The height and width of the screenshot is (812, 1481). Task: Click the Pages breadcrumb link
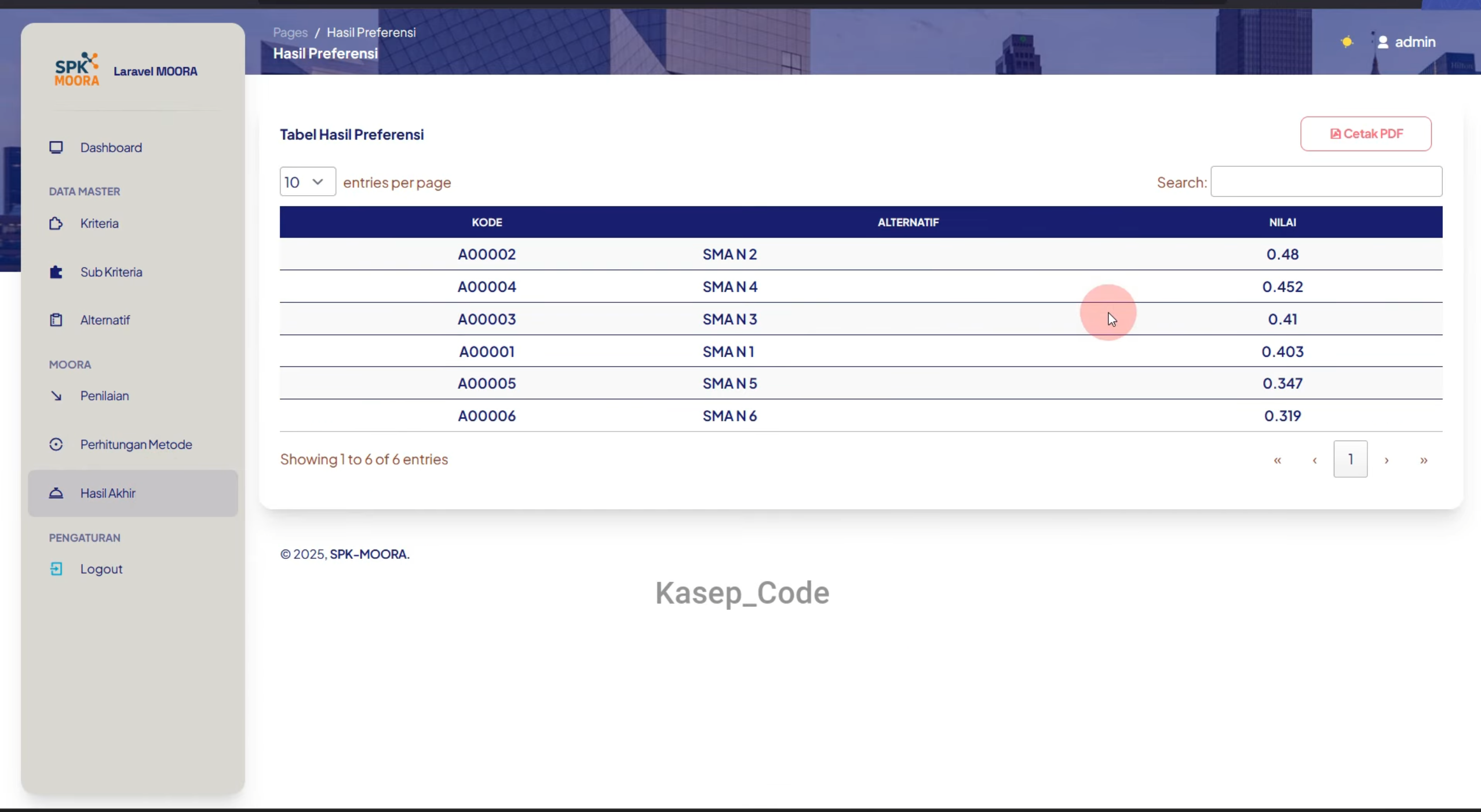point(290,32)
